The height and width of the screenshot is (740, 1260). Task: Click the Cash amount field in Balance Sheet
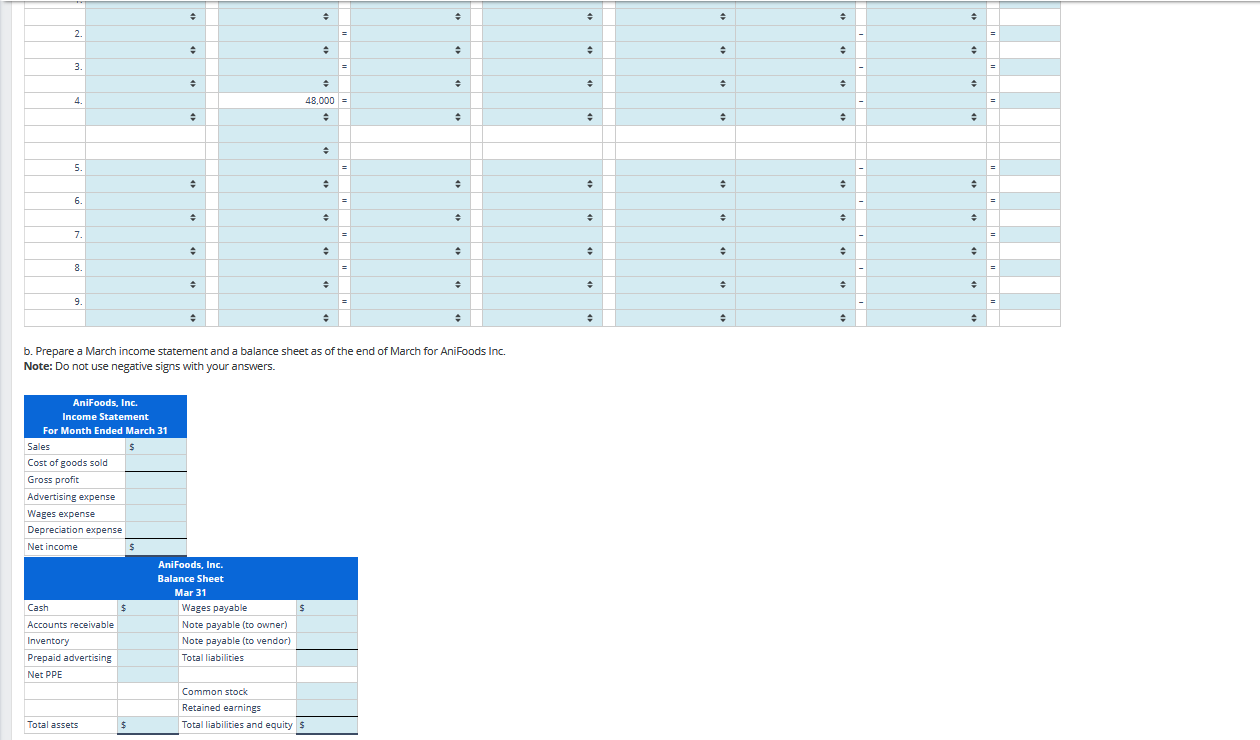[147, 608]
